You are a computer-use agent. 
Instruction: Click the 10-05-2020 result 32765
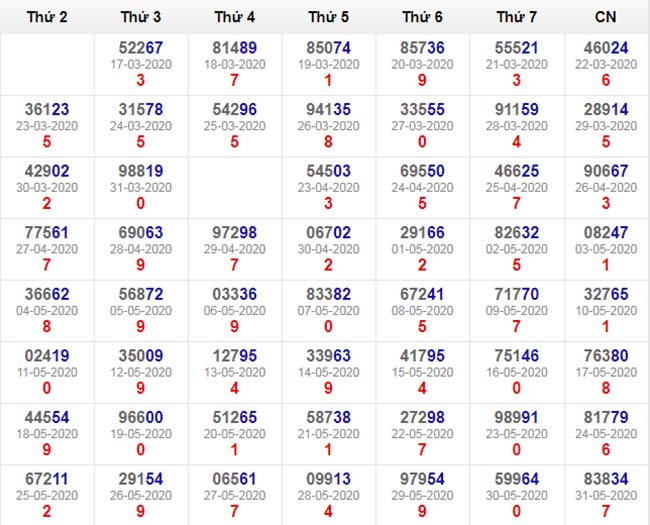[606, 294]
